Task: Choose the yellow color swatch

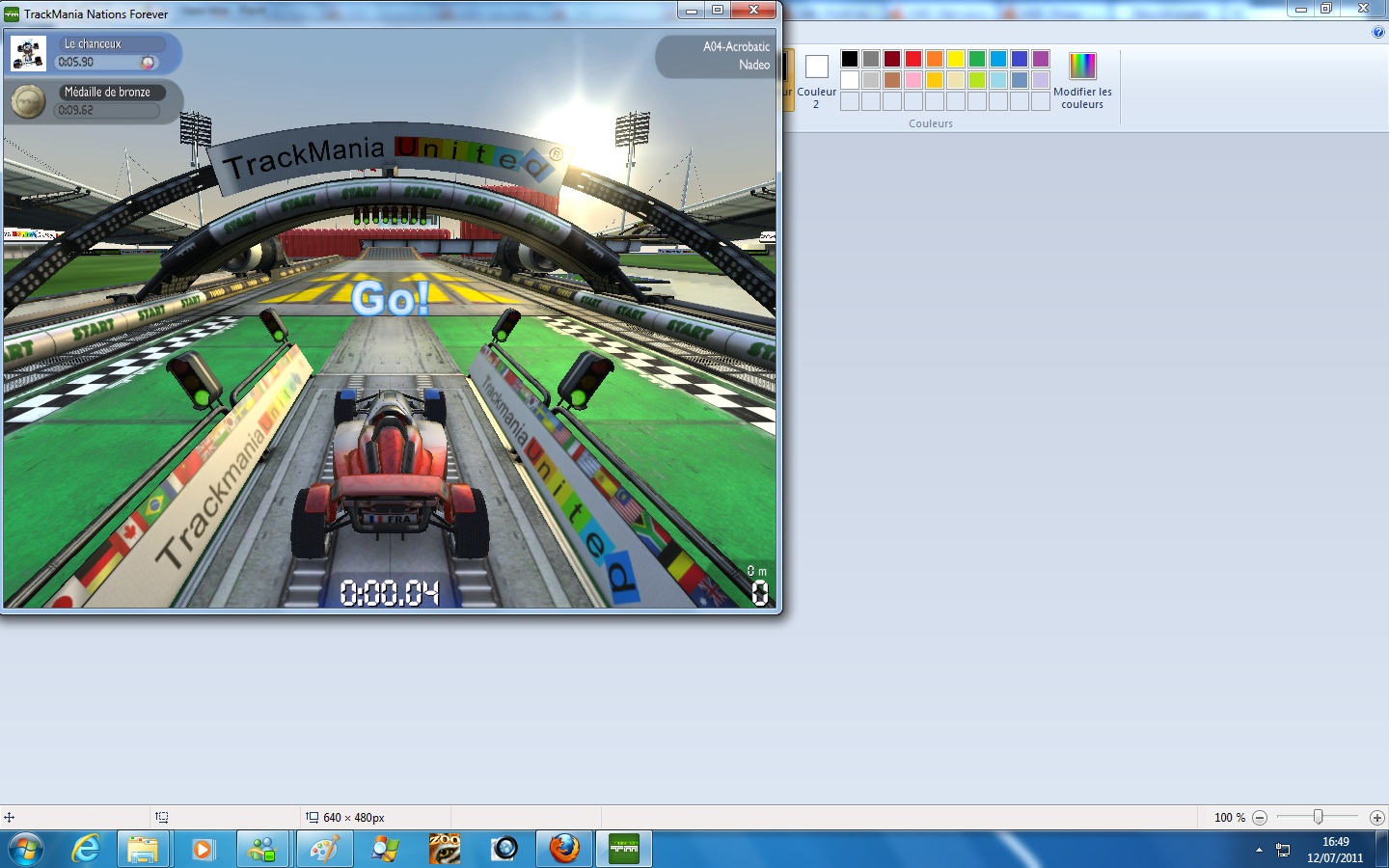Action: click(x=956, y=59)
